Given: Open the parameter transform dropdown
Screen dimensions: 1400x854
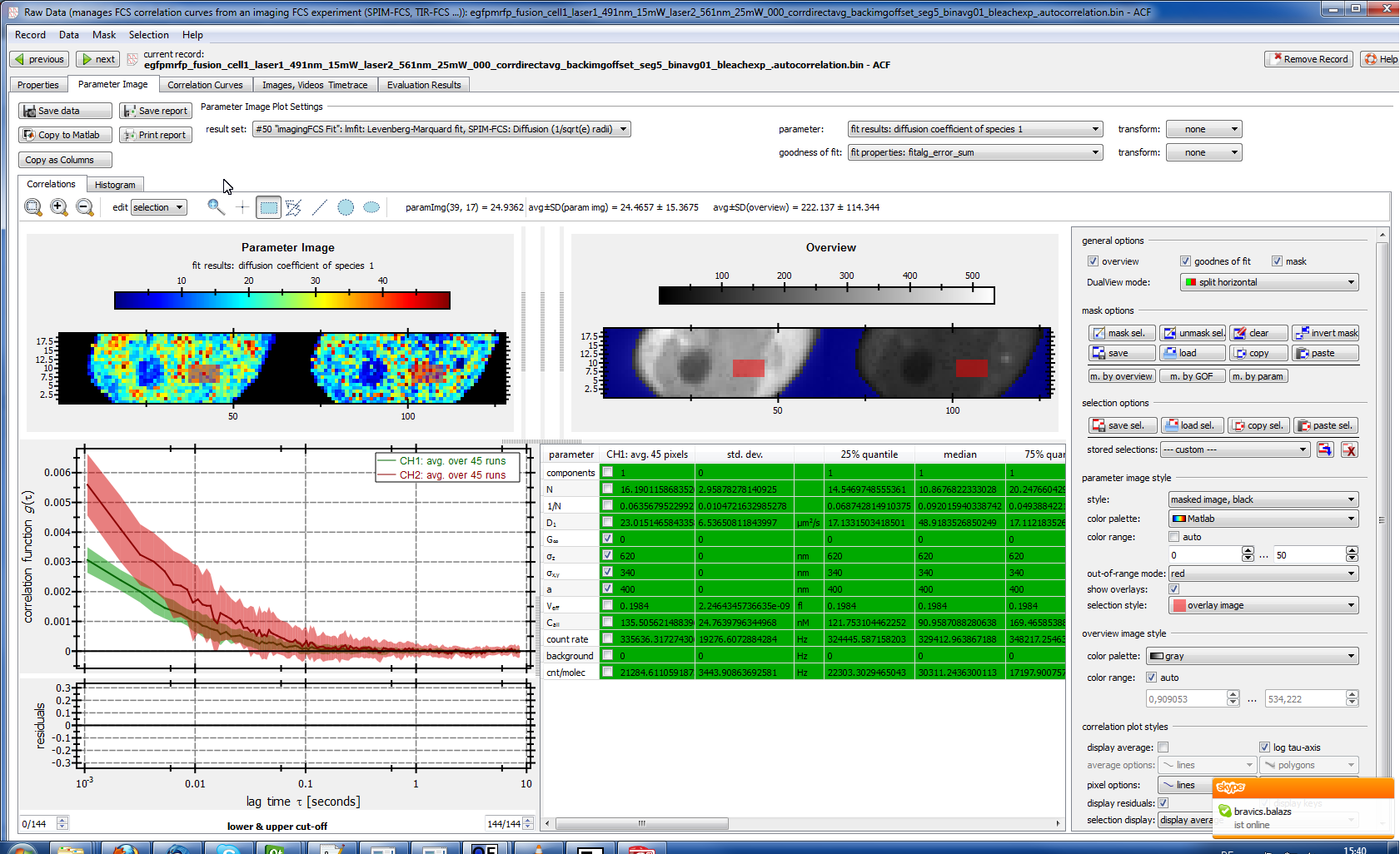Looking at the screenshot, I should (1203, 129).
